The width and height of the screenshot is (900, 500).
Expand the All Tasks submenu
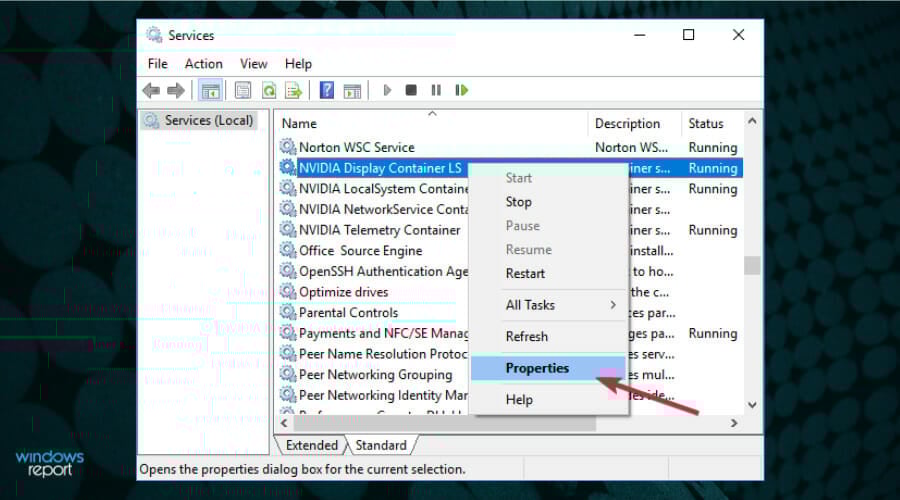pos(549,305)
